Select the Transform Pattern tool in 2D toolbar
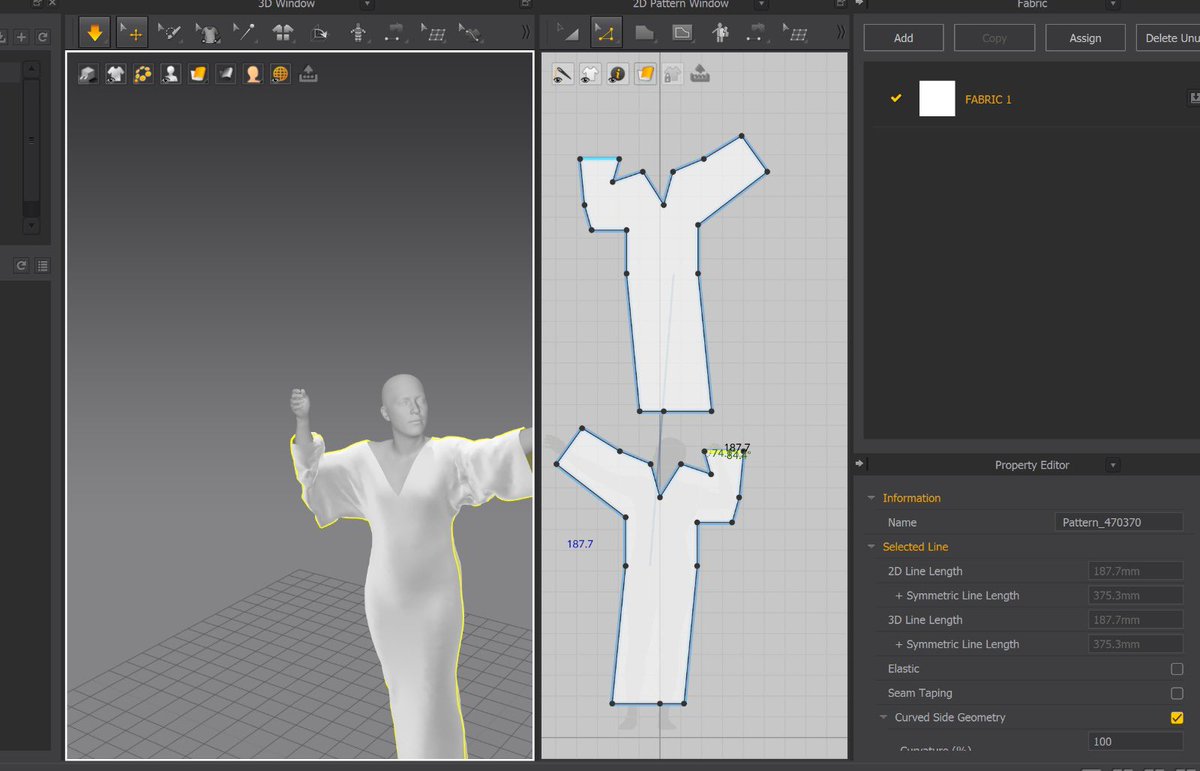 pos(566,33)
